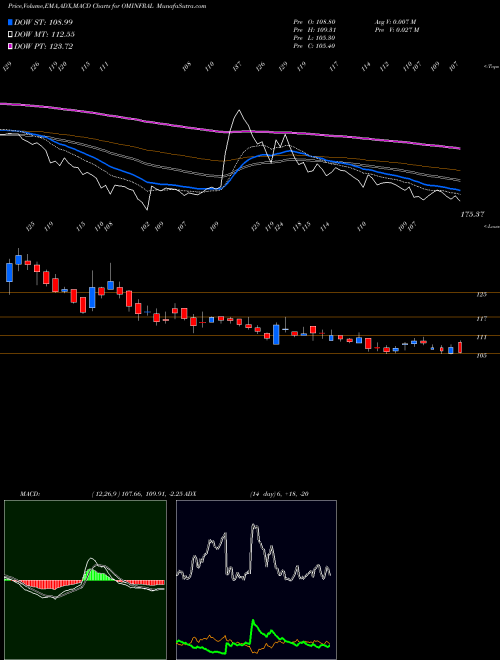
Task: Click the ADX (14 day) values text
Action: click(x=279, y=494)
